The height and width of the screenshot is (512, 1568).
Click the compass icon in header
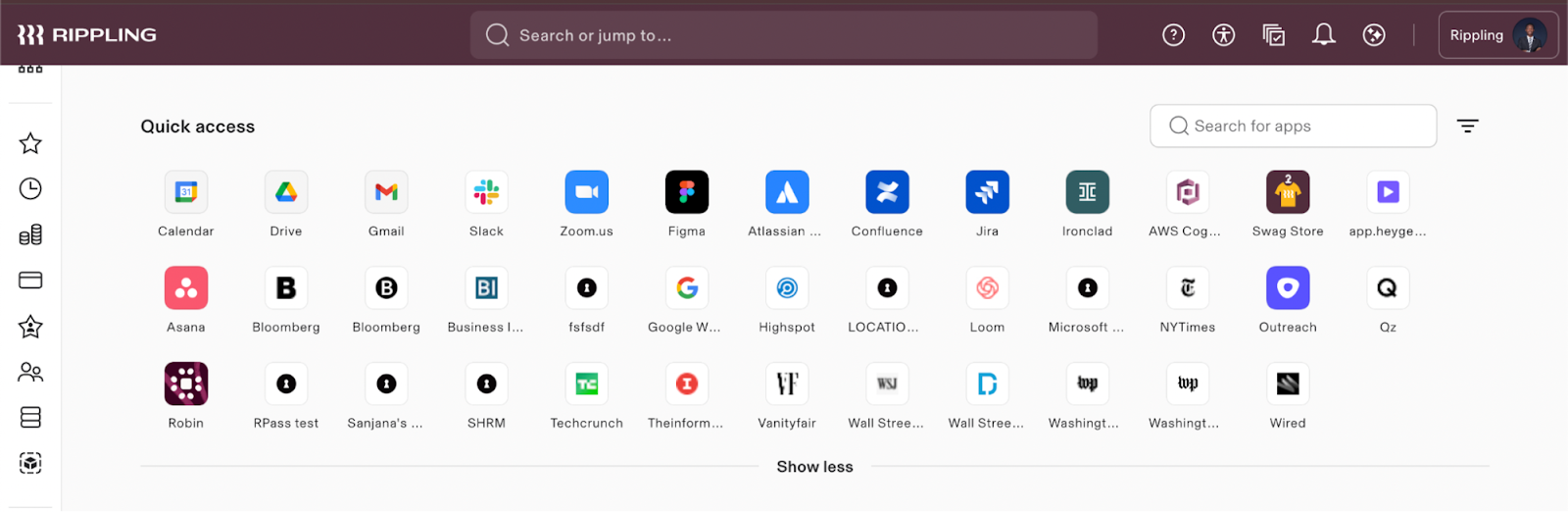(1374, 35)
